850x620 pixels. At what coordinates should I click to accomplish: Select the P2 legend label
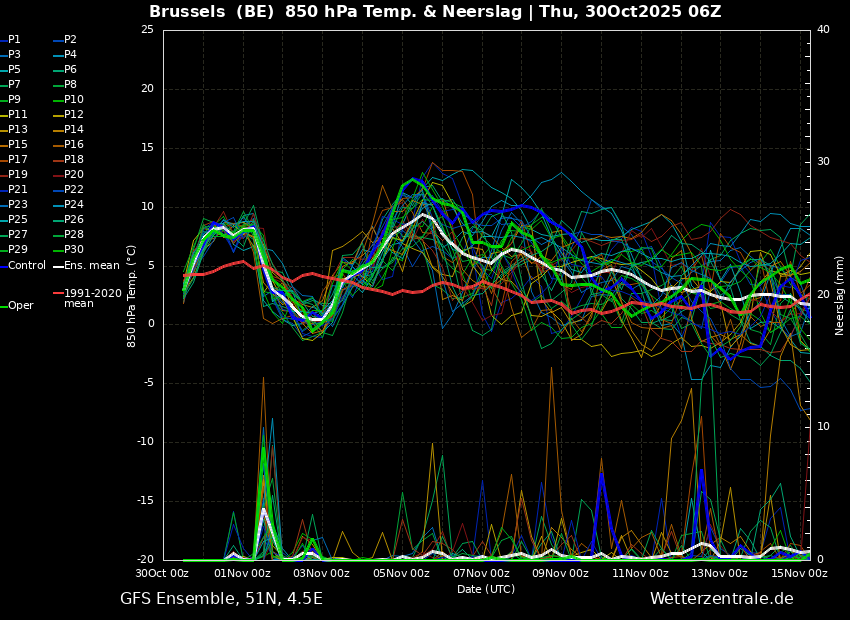[65, 40]
